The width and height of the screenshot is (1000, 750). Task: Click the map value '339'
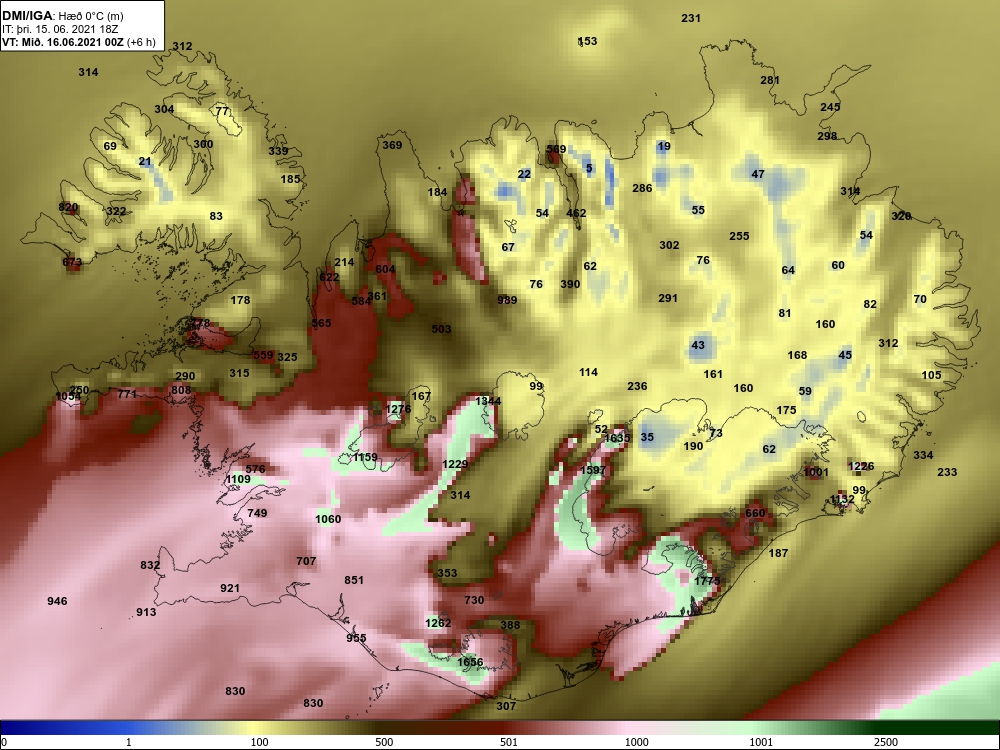(x=278, y=151)
